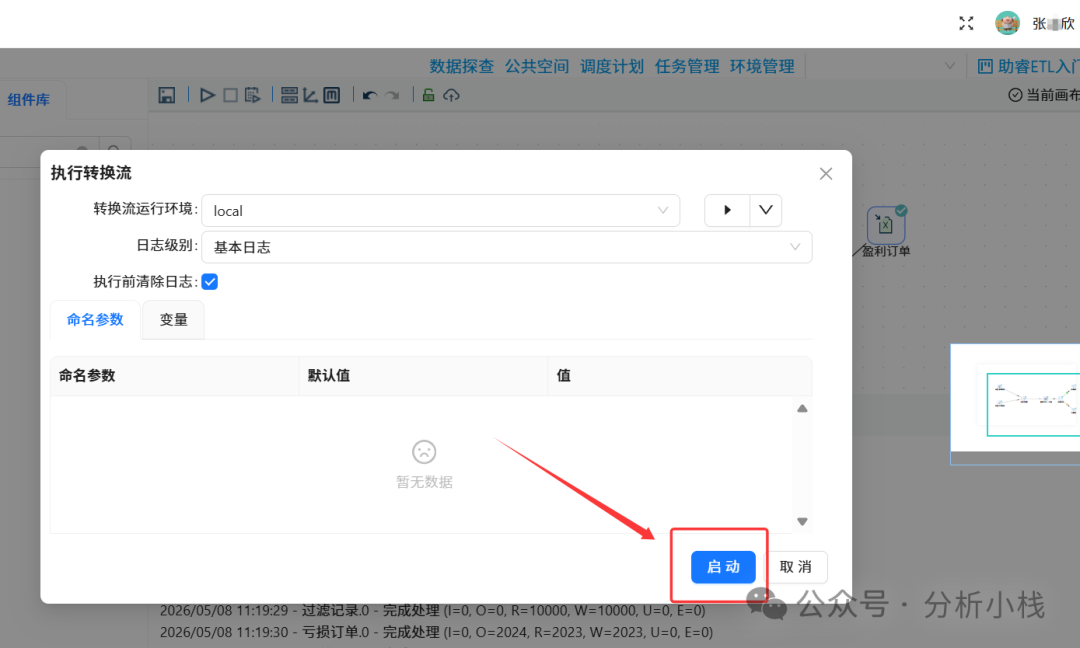Open the 任务管理 menu
This screenshot has width=1080, height=648.
687,66
